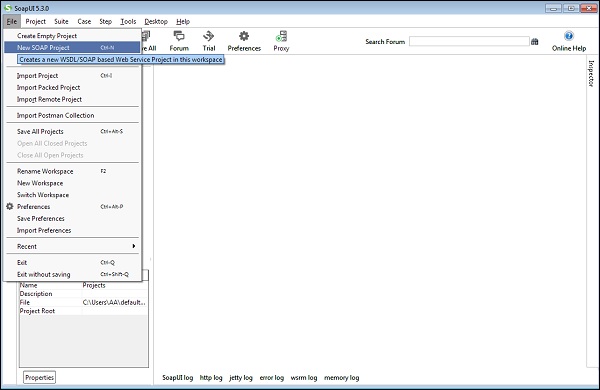Click the binoculars search forum icon

click(535, 42)
